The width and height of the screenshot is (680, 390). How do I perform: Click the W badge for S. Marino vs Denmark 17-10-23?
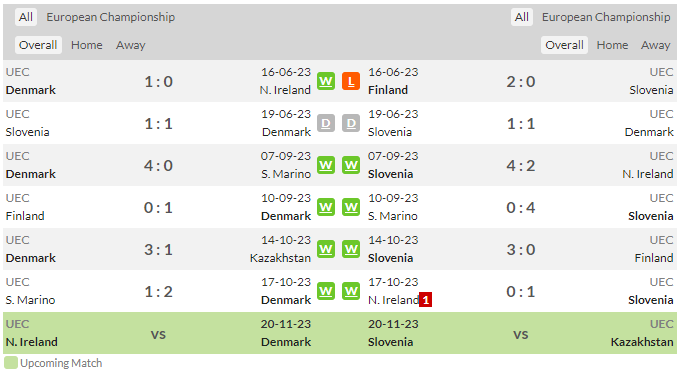(326, 291)
